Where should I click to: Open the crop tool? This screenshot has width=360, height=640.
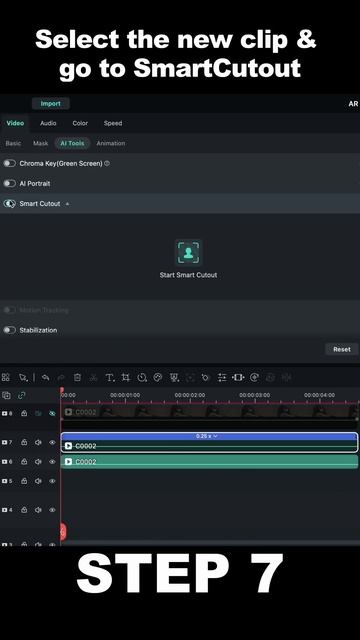126,378
